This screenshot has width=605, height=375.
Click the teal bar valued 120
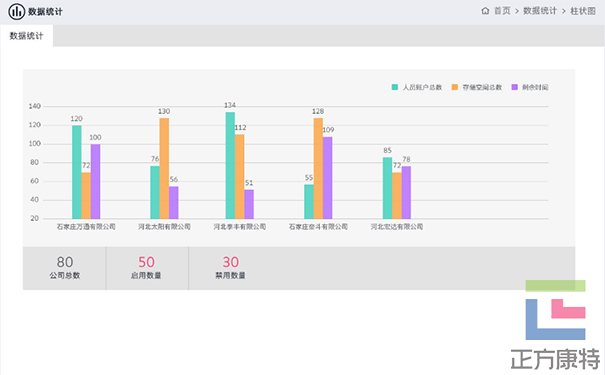point(77,172)
